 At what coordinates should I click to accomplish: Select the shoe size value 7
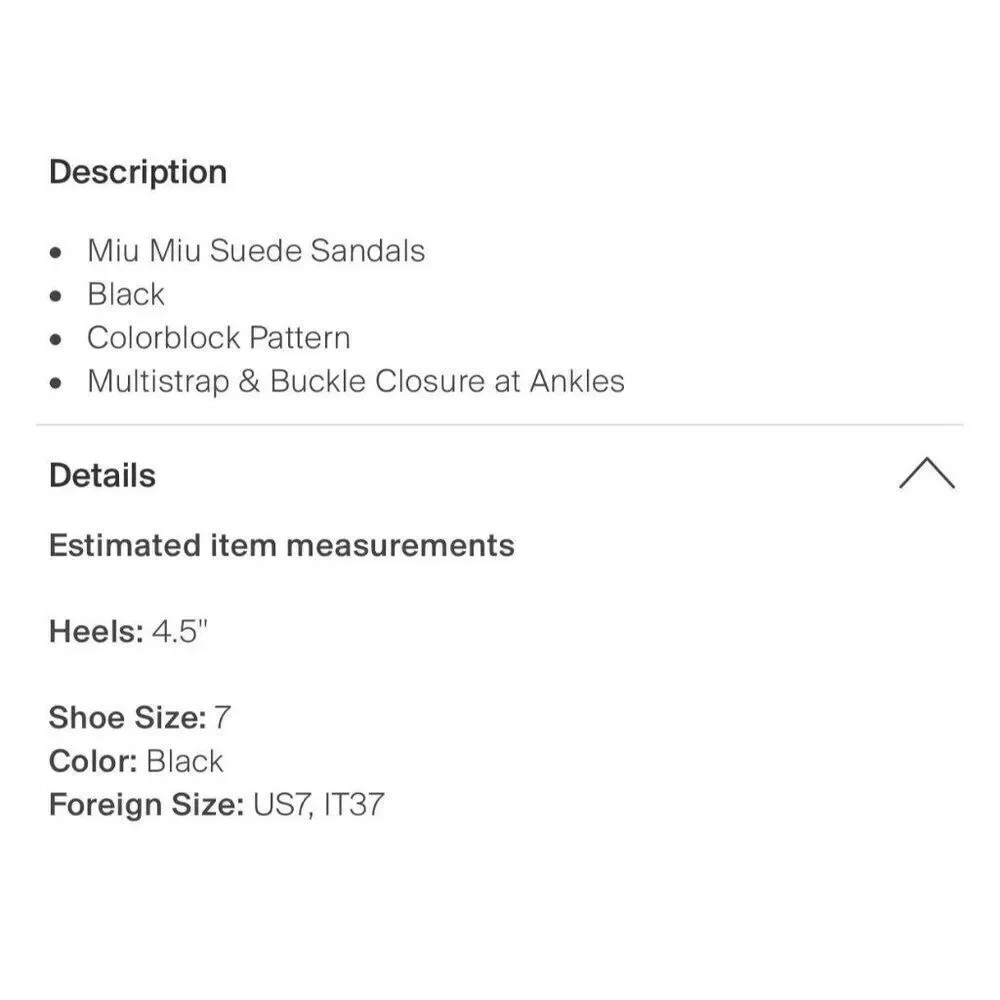coord(222,718)
